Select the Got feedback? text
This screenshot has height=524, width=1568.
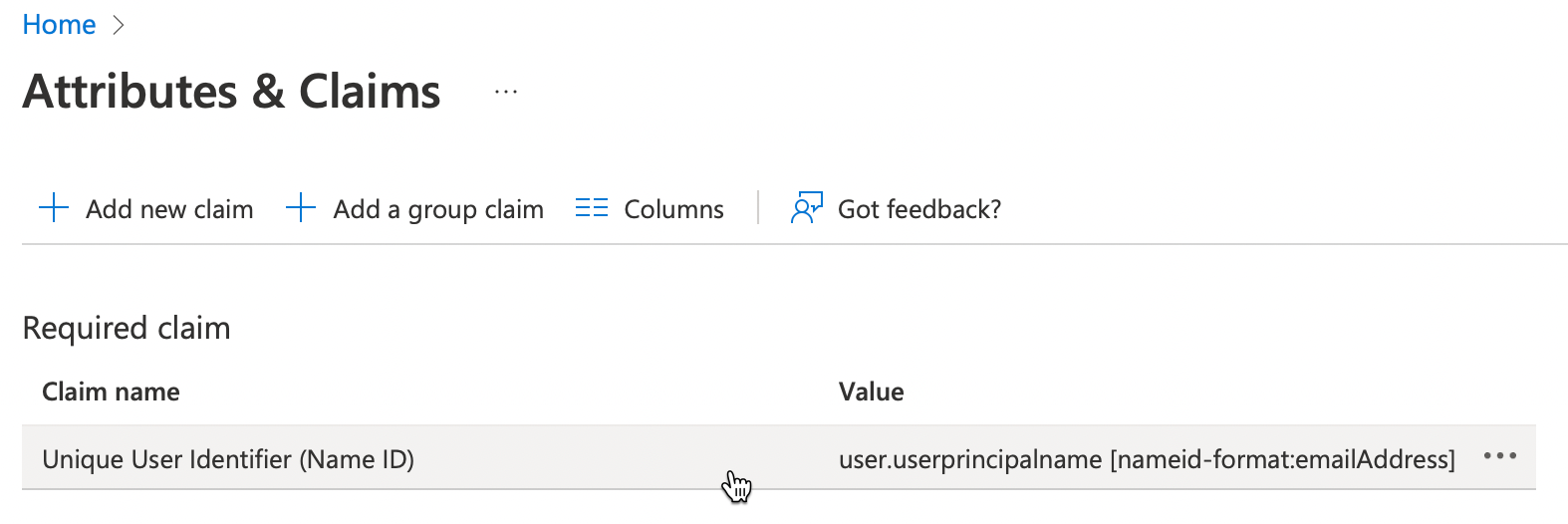(x=918, y=209)
